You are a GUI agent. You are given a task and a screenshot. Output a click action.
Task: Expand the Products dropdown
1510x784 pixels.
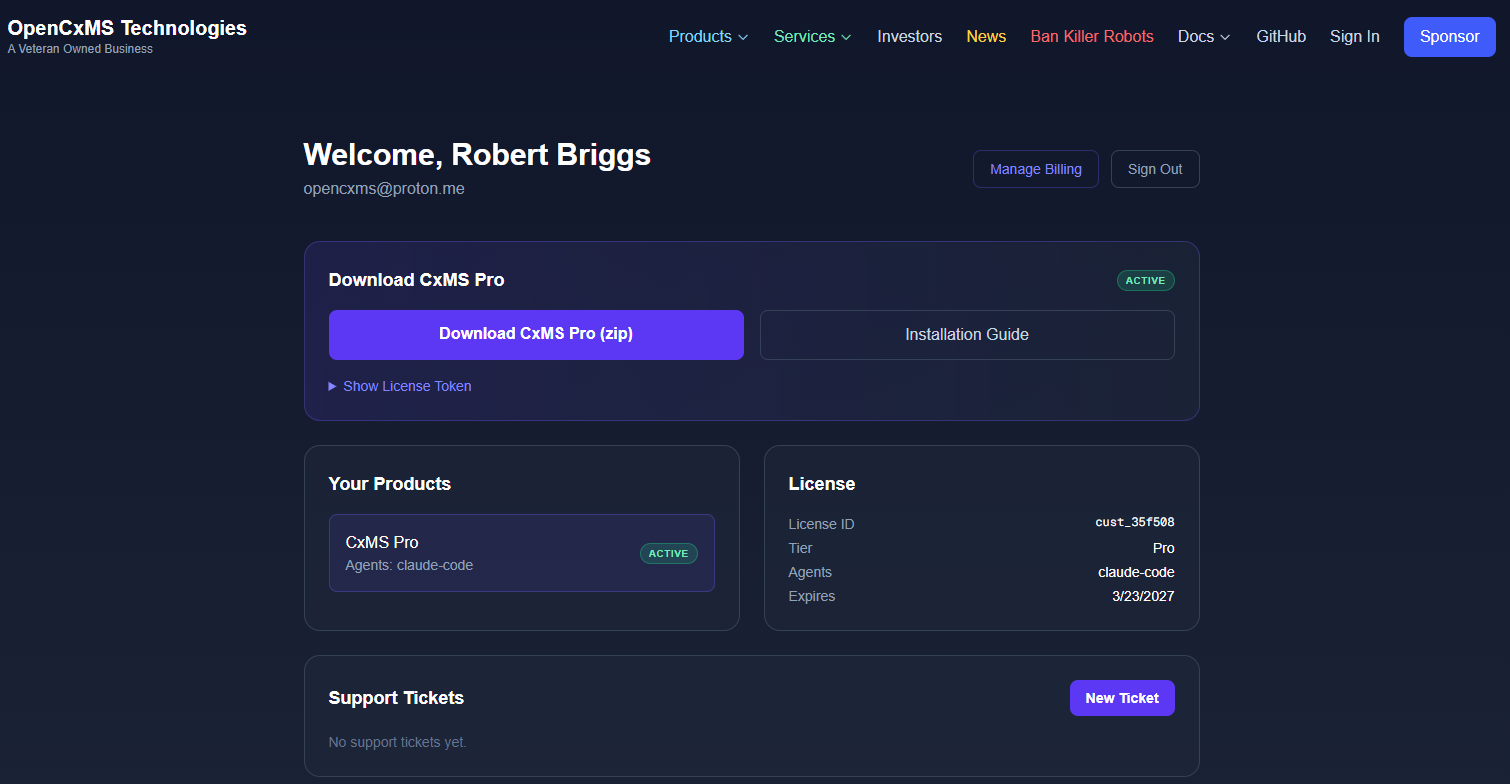pyautogui.click(x=707, y=36)
